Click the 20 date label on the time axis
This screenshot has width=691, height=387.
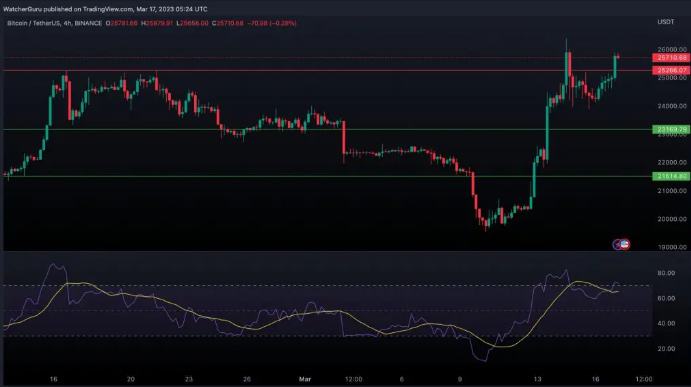click(x=130, y=379)
